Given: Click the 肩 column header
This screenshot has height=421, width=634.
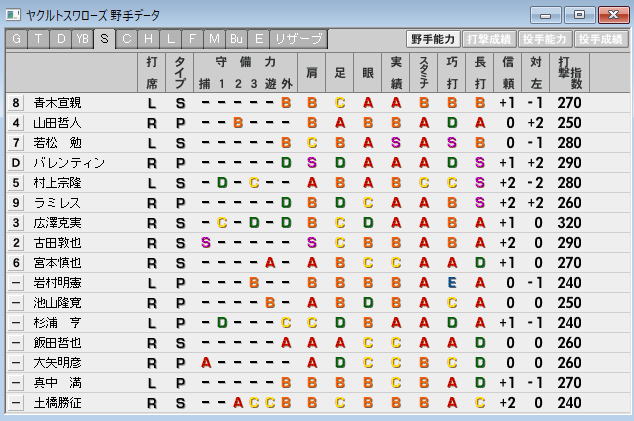Looking at the screenshot, I should point(312,72).
